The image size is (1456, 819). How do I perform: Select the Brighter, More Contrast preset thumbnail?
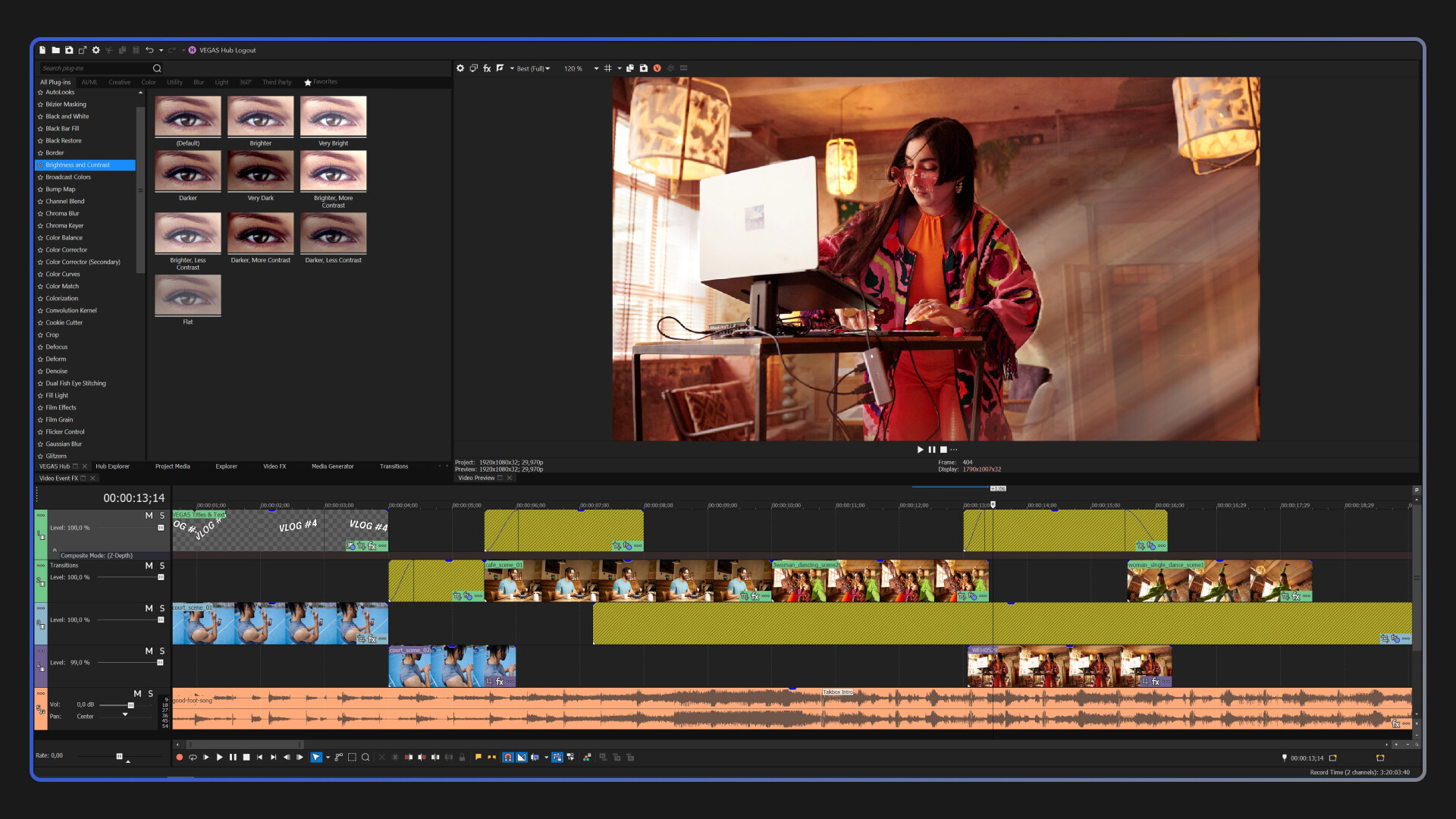point(333,171)
